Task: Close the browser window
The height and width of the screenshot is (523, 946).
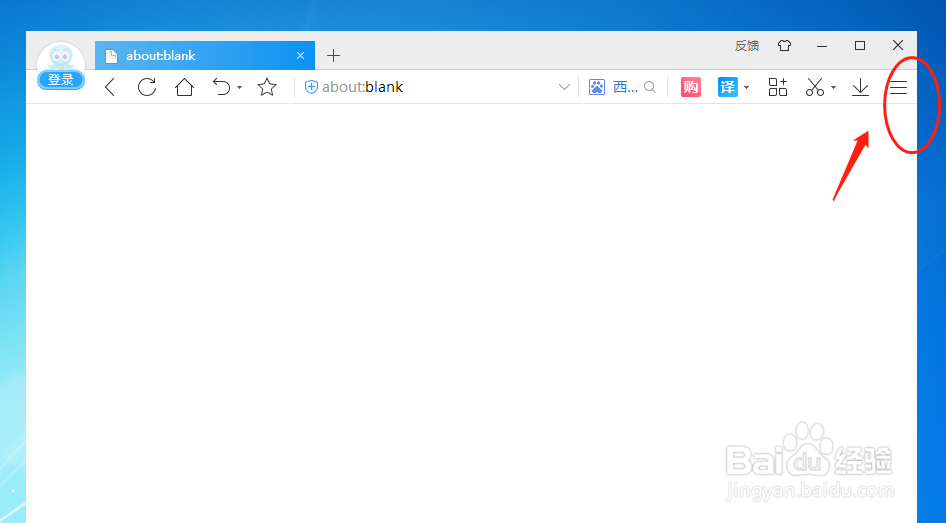Action: pyautogui.click(x=898, y=45)
